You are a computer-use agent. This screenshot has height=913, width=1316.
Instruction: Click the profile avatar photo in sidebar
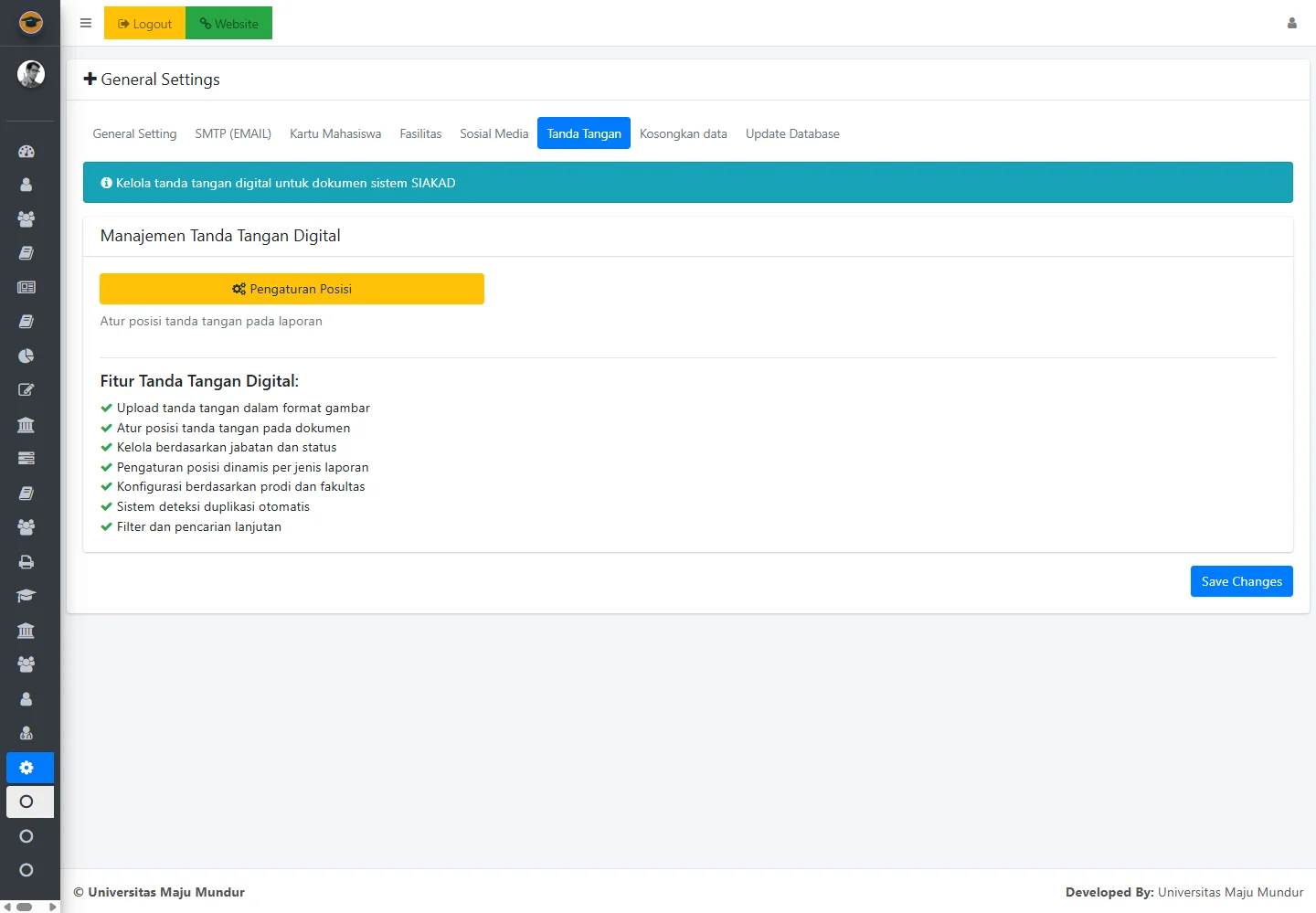click(x=30, y=74)
